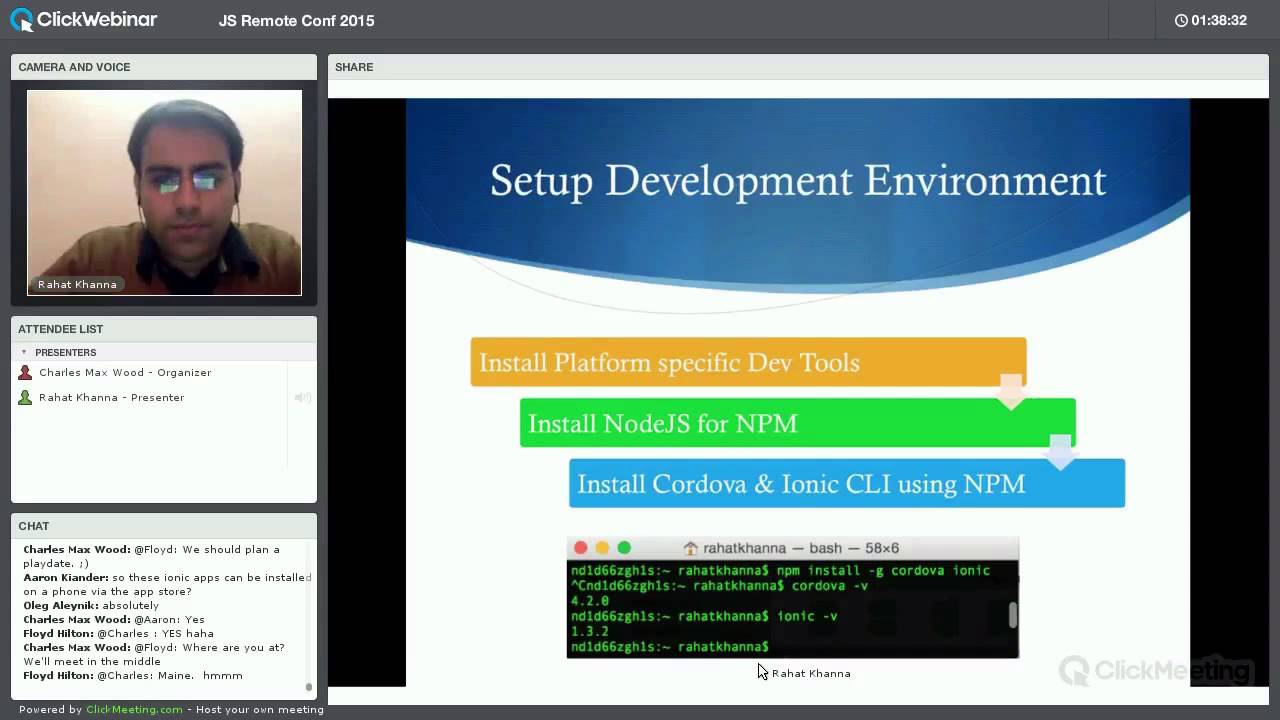This screenshot has width=1280, height=720.
Task: Click the terminal yellow minimize dot on slide
Action: (602, 548)
